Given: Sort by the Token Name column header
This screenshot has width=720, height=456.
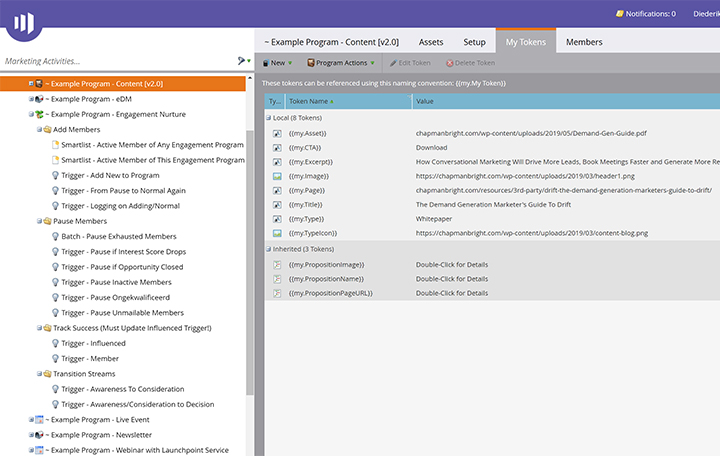Looking at the screenshot, I should tap(349, 101).
